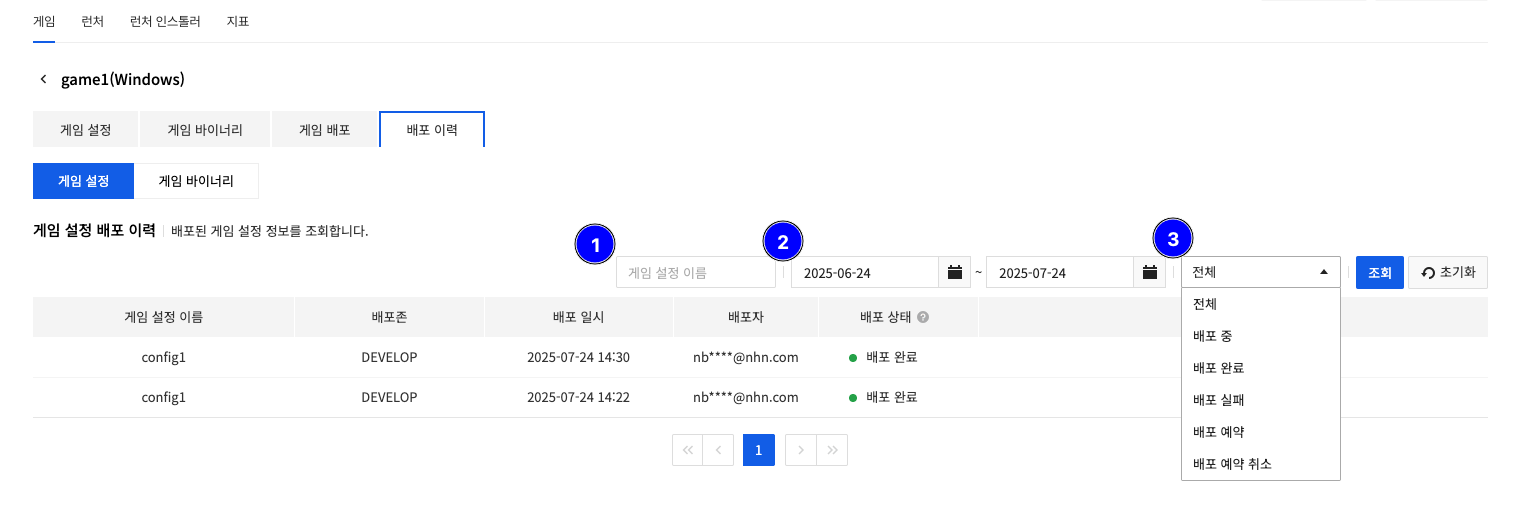Viewport: 1514px width, 523px height.
Task: Pick 배포 예약 취소 status option
Action: pyautogui.click(x=1232, y=464)
